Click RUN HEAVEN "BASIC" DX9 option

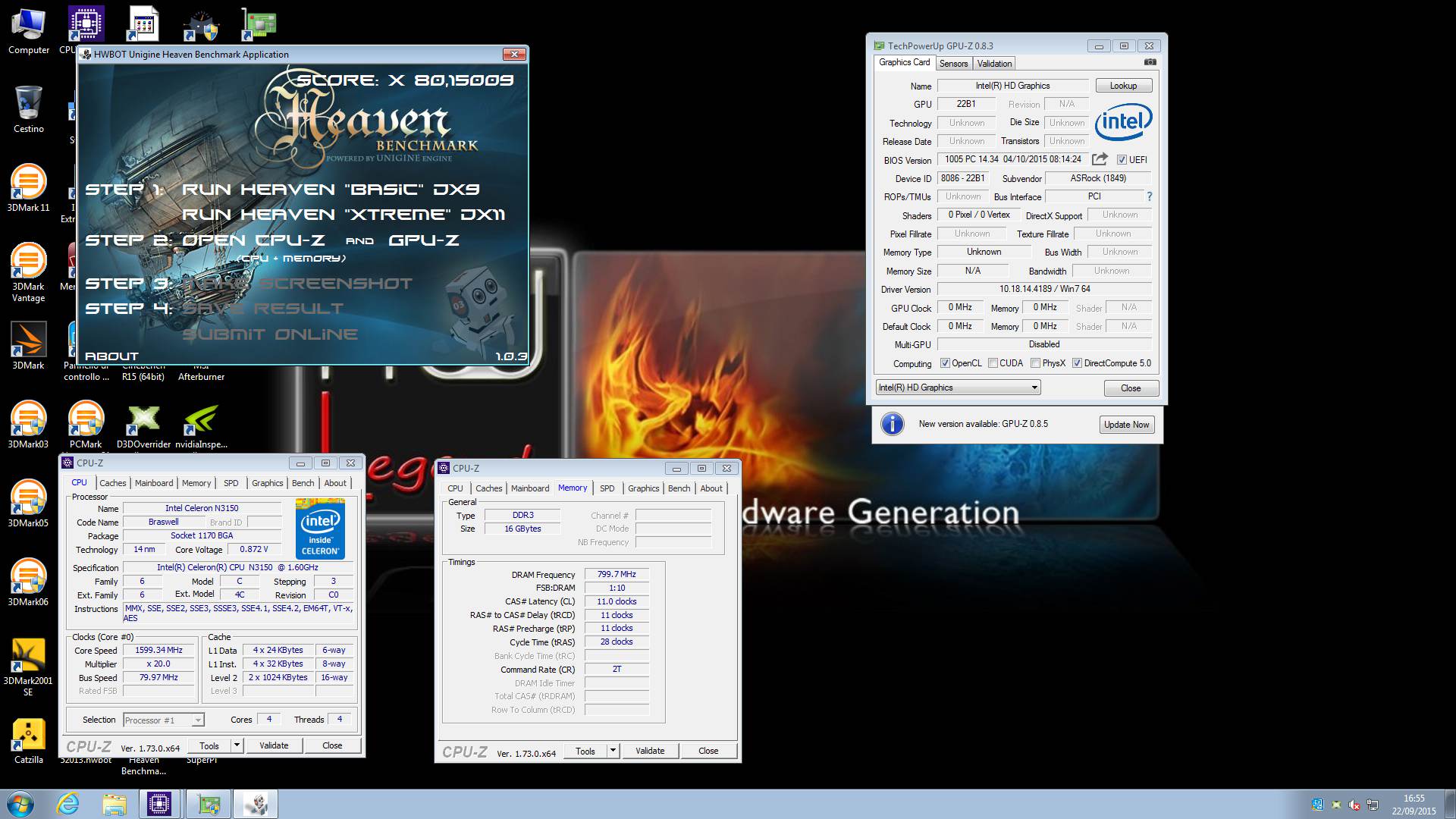click(331, 190)
